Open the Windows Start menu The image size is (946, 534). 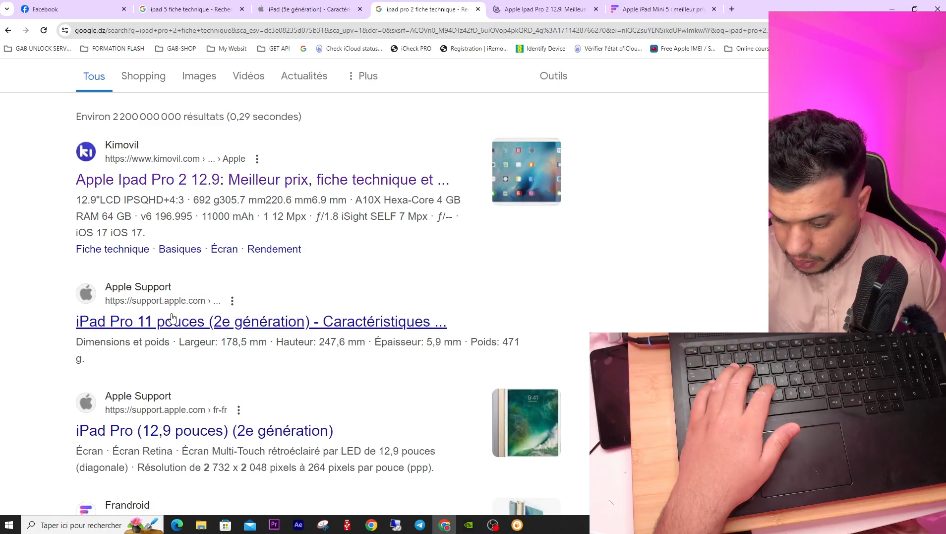9,525
